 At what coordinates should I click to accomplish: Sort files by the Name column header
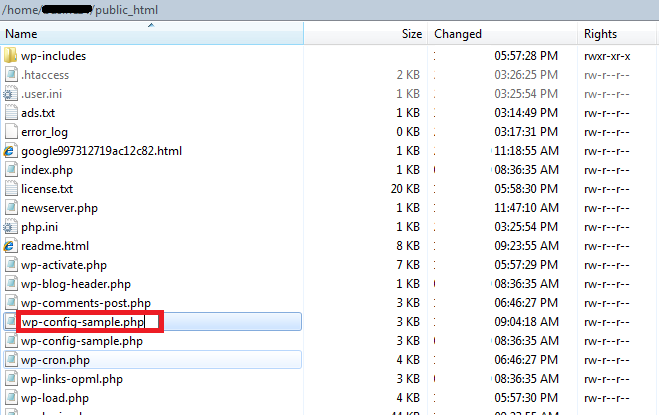point(150,33)
